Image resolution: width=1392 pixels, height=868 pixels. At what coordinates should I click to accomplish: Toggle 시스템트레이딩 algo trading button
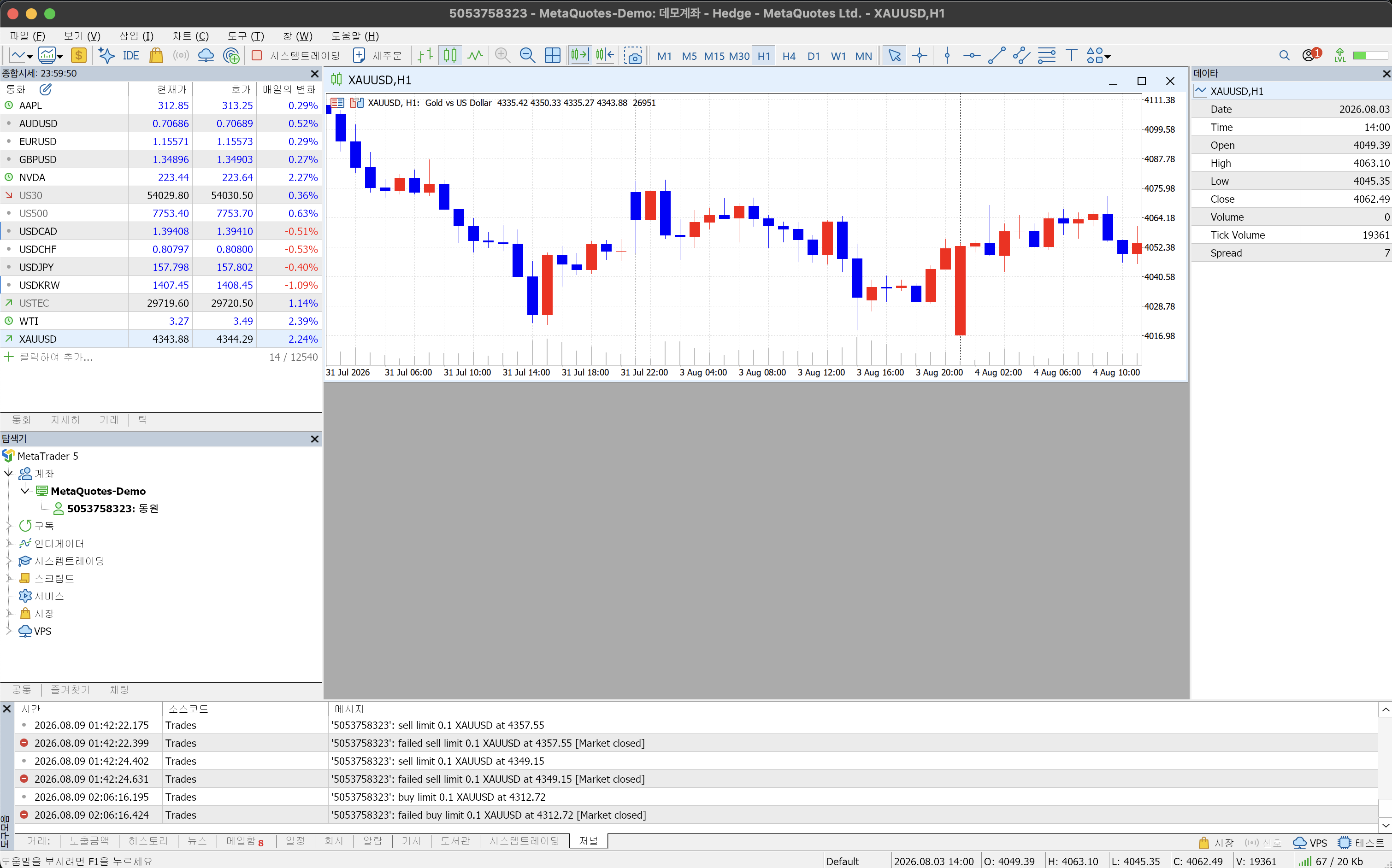(296, 56)
